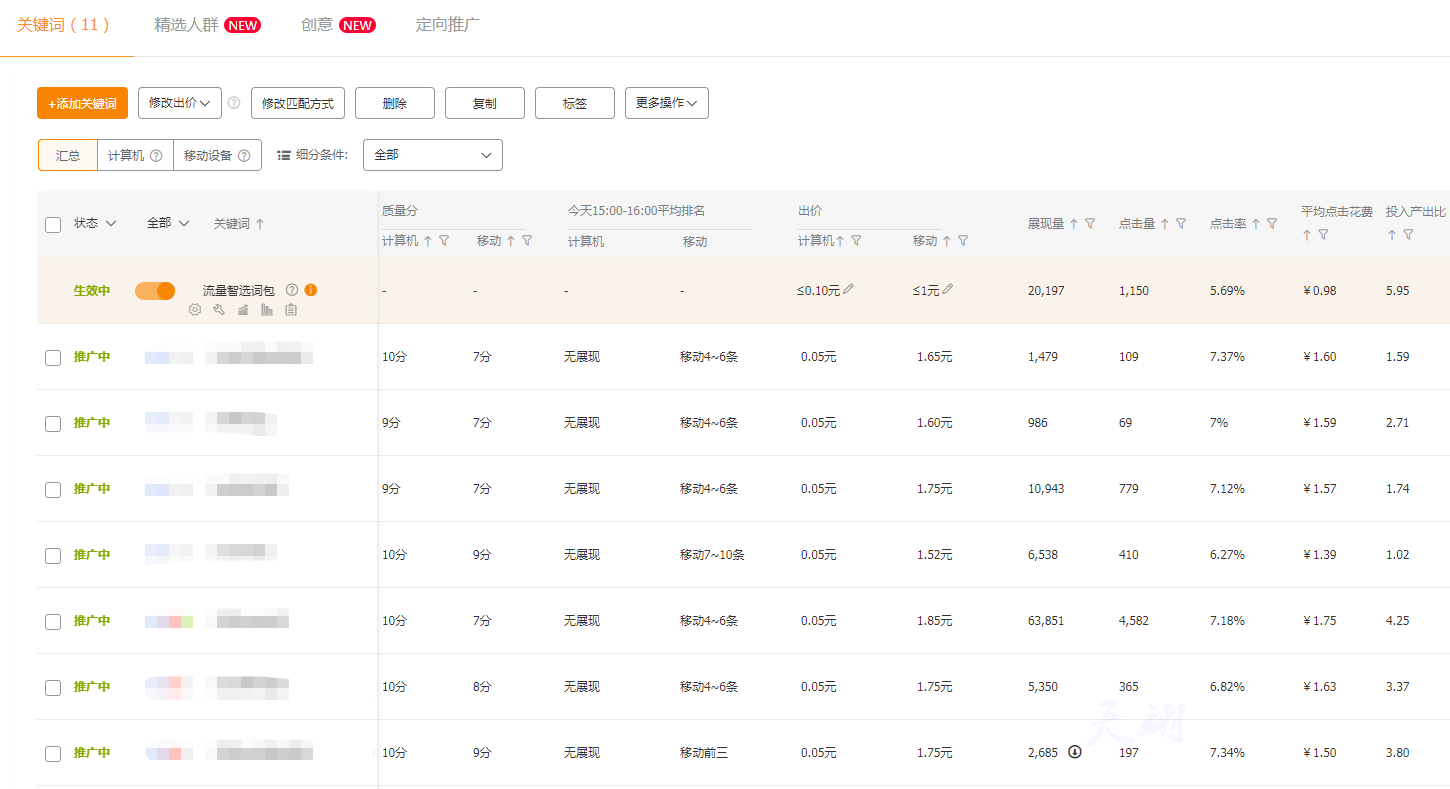Check select-all checkbox in table header
The height and width of the screenshot is (789, 1450).
pos(53,225)
